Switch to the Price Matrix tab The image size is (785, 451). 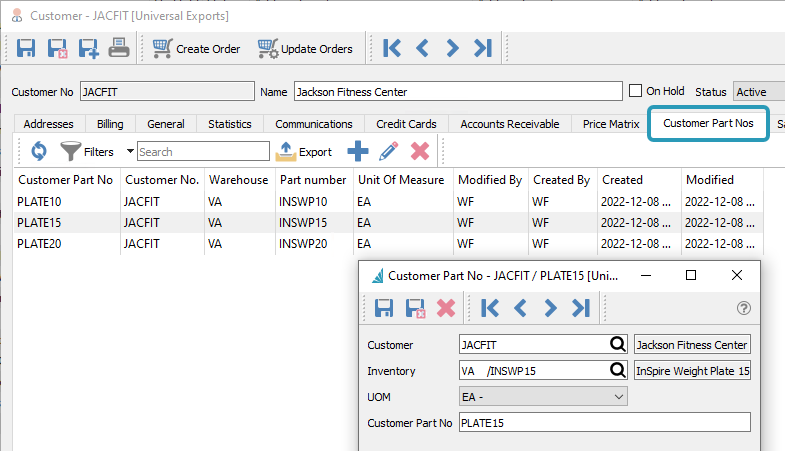(610, 124)
